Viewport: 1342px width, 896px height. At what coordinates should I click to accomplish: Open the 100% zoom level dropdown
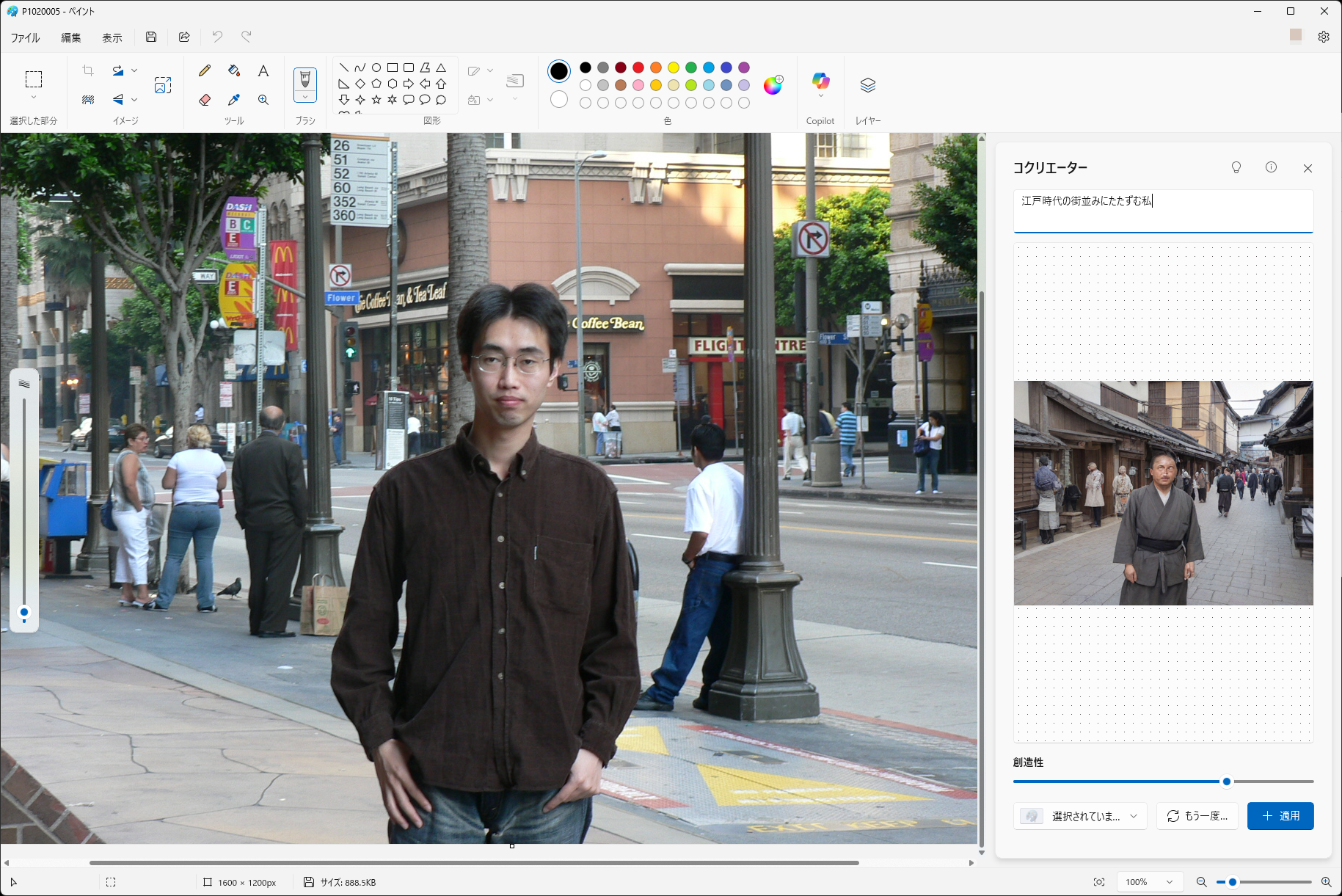[1148, 882]
